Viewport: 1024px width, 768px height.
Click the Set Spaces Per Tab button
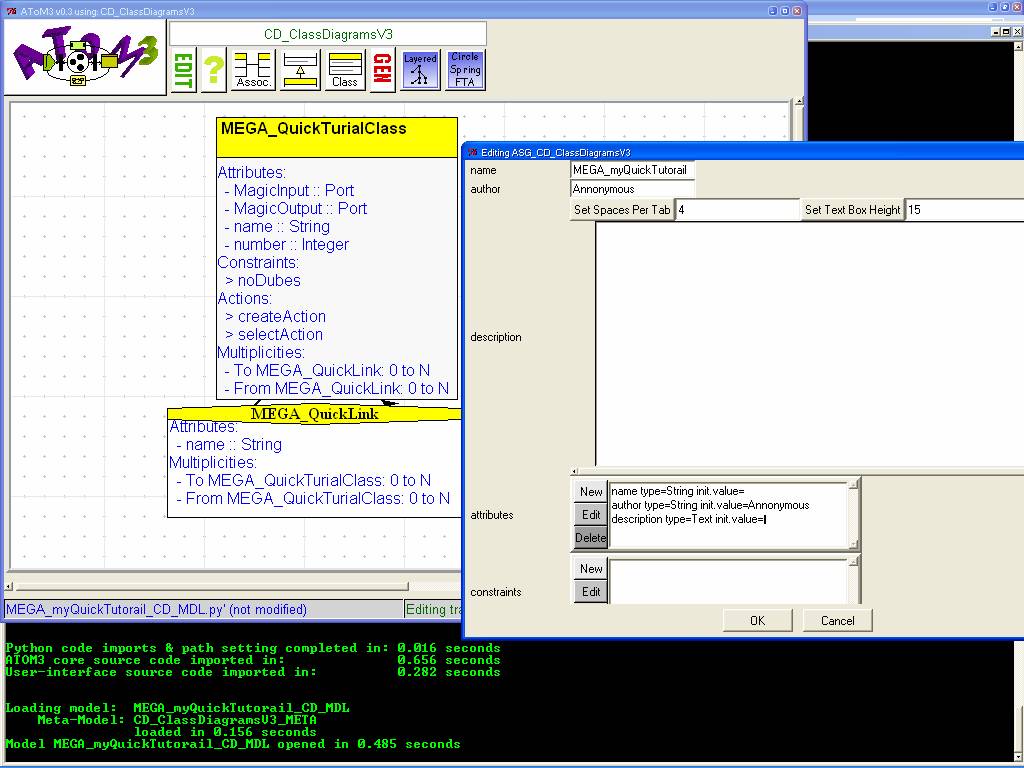pyautogui.click(x=622, y=210)
